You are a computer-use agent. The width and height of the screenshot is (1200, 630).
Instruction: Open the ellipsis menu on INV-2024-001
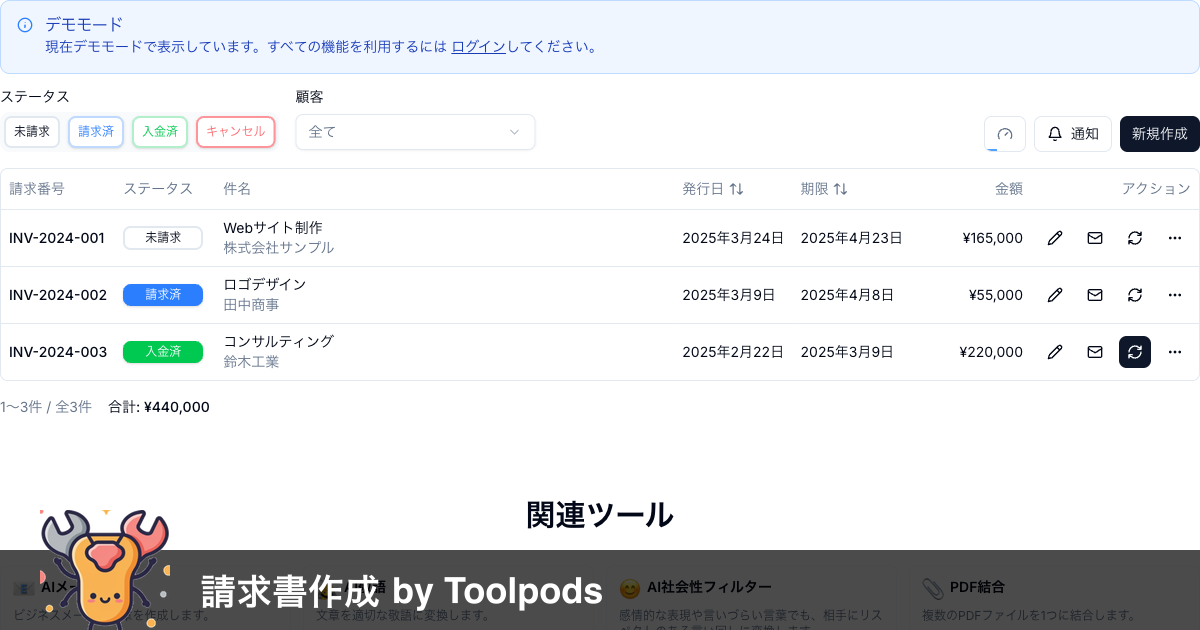coord(1174,238)
